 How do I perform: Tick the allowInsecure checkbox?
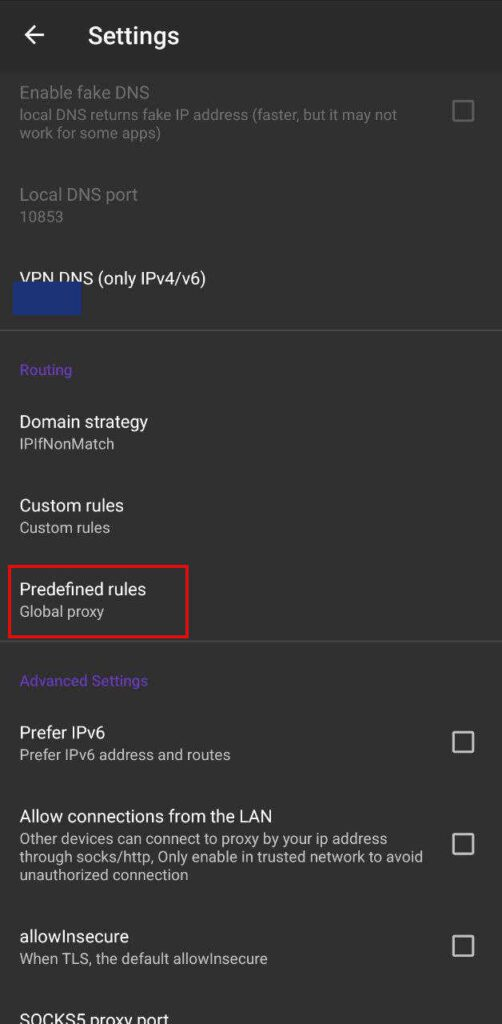click(463, 946)
